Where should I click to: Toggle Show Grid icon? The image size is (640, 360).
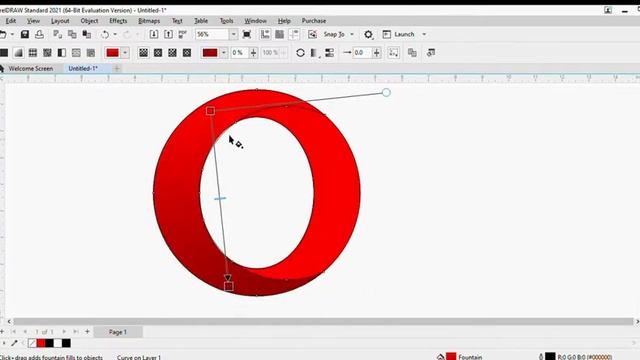[x=280, y=34]
